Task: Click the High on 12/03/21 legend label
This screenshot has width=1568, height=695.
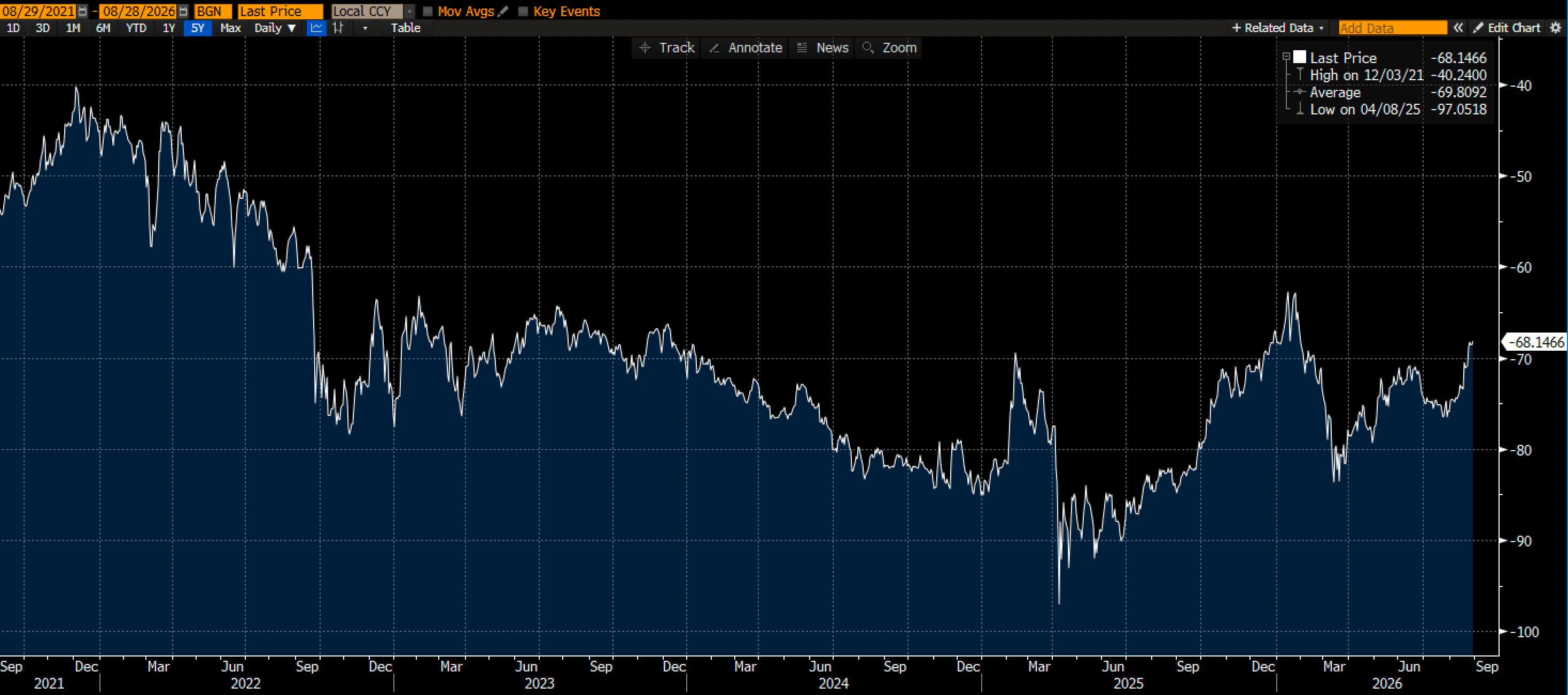Action: point(1367,75)
